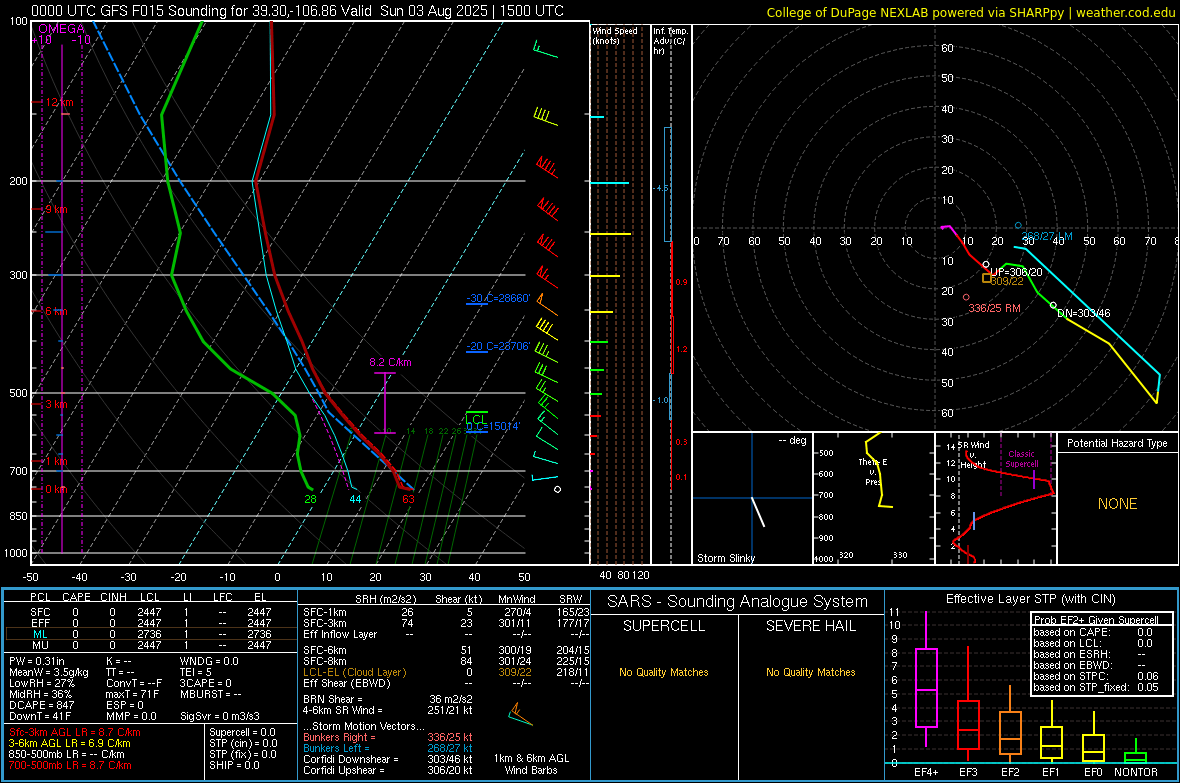Click the Corfidi Downshear = row
1180x783 pixels.
click(x=388, y=759)
